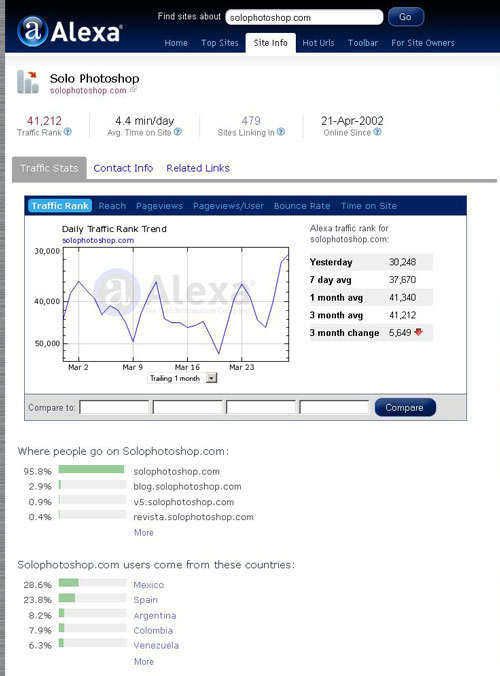
Task: Open the Spain country link
Action: click(146, 600)
